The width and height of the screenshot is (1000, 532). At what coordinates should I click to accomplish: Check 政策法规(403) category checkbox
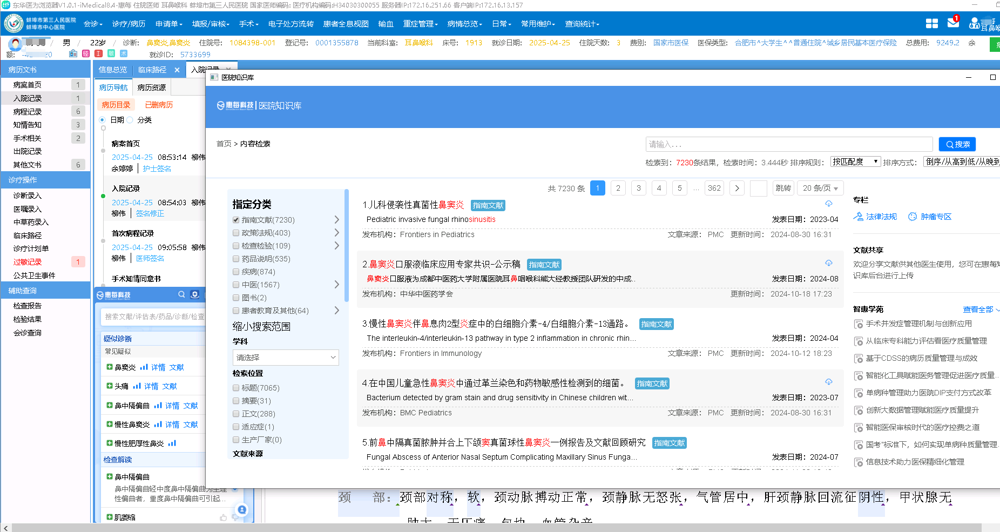pyautogui.click(x=236, y=233)
